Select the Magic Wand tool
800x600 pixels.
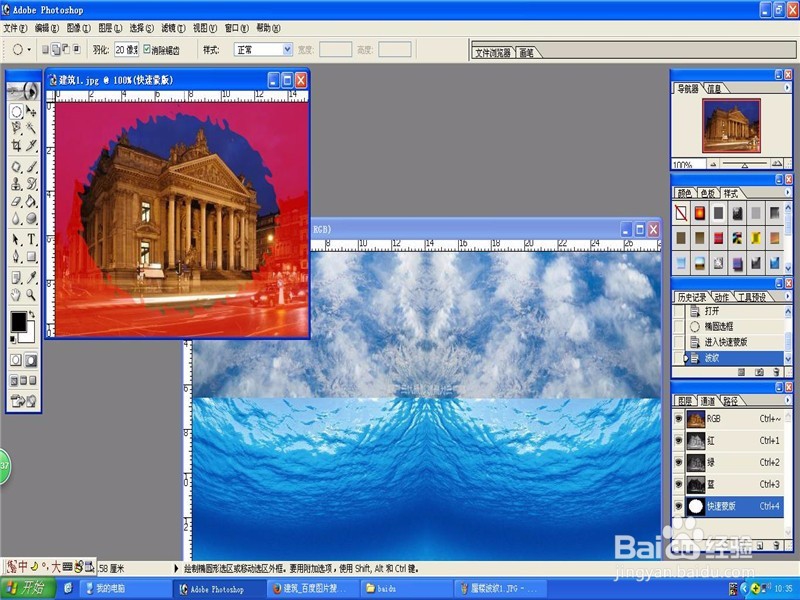point(31,128)
